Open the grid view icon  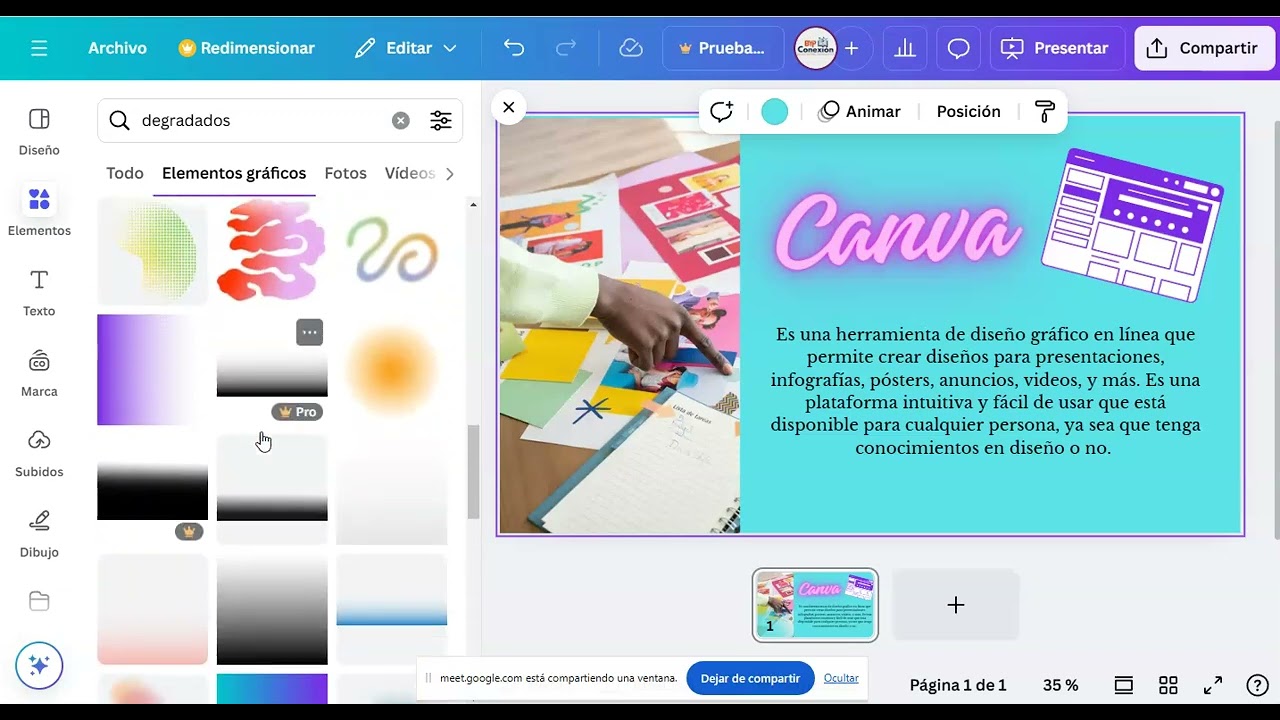[x=1168, y=685]
